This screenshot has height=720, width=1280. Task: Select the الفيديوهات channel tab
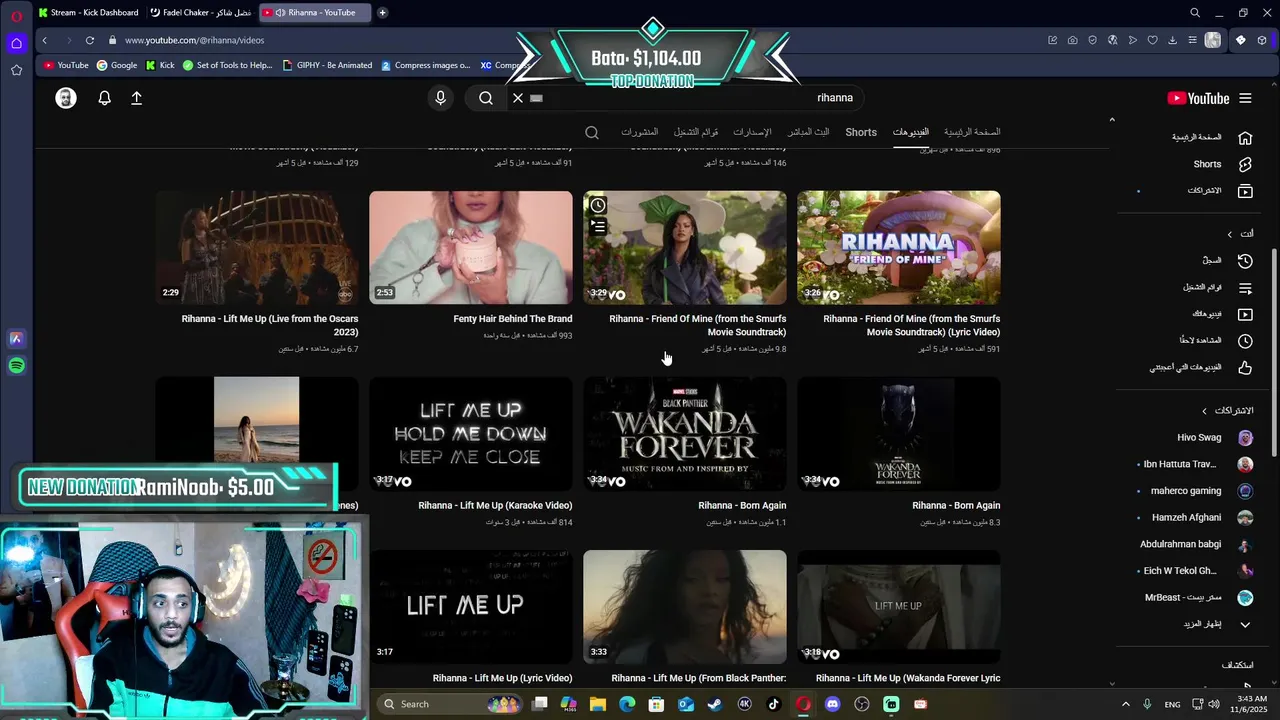[911, 132]
